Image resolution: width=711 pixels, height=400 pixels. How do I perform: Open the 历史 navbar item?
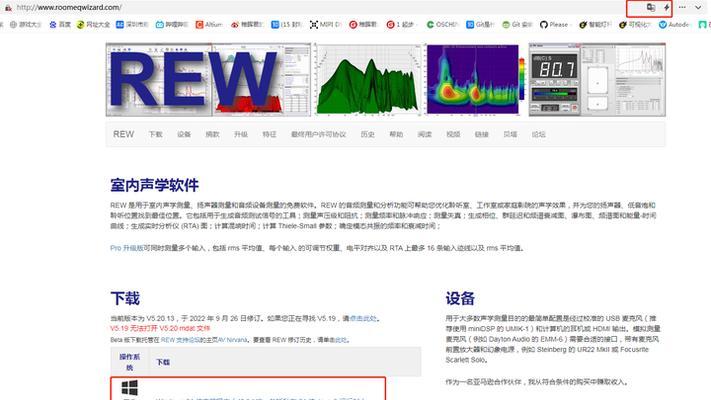(368, 134)
